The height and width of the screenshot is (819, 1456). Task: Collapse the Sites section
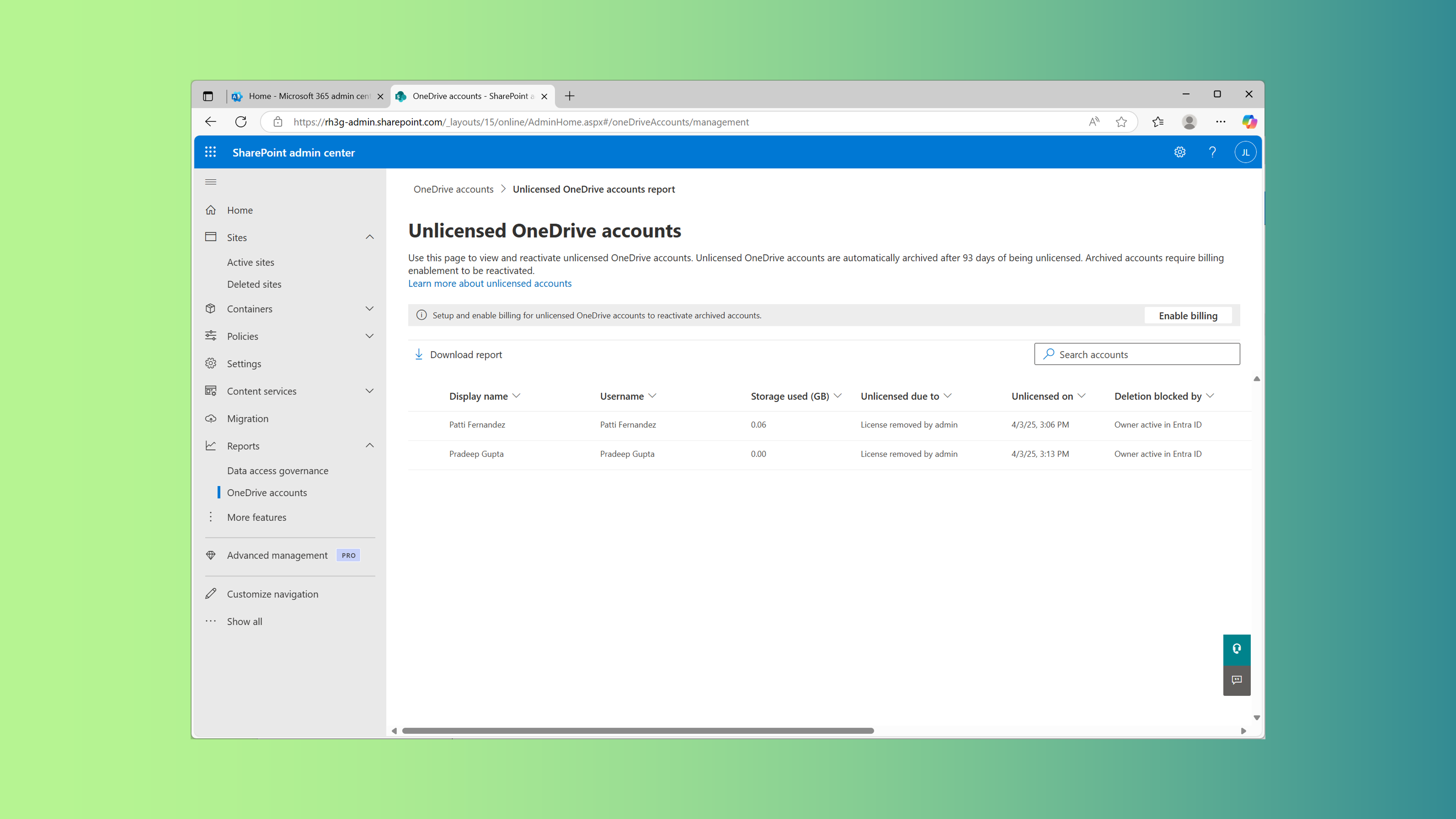pyautogui.click(x=370, y=237)
